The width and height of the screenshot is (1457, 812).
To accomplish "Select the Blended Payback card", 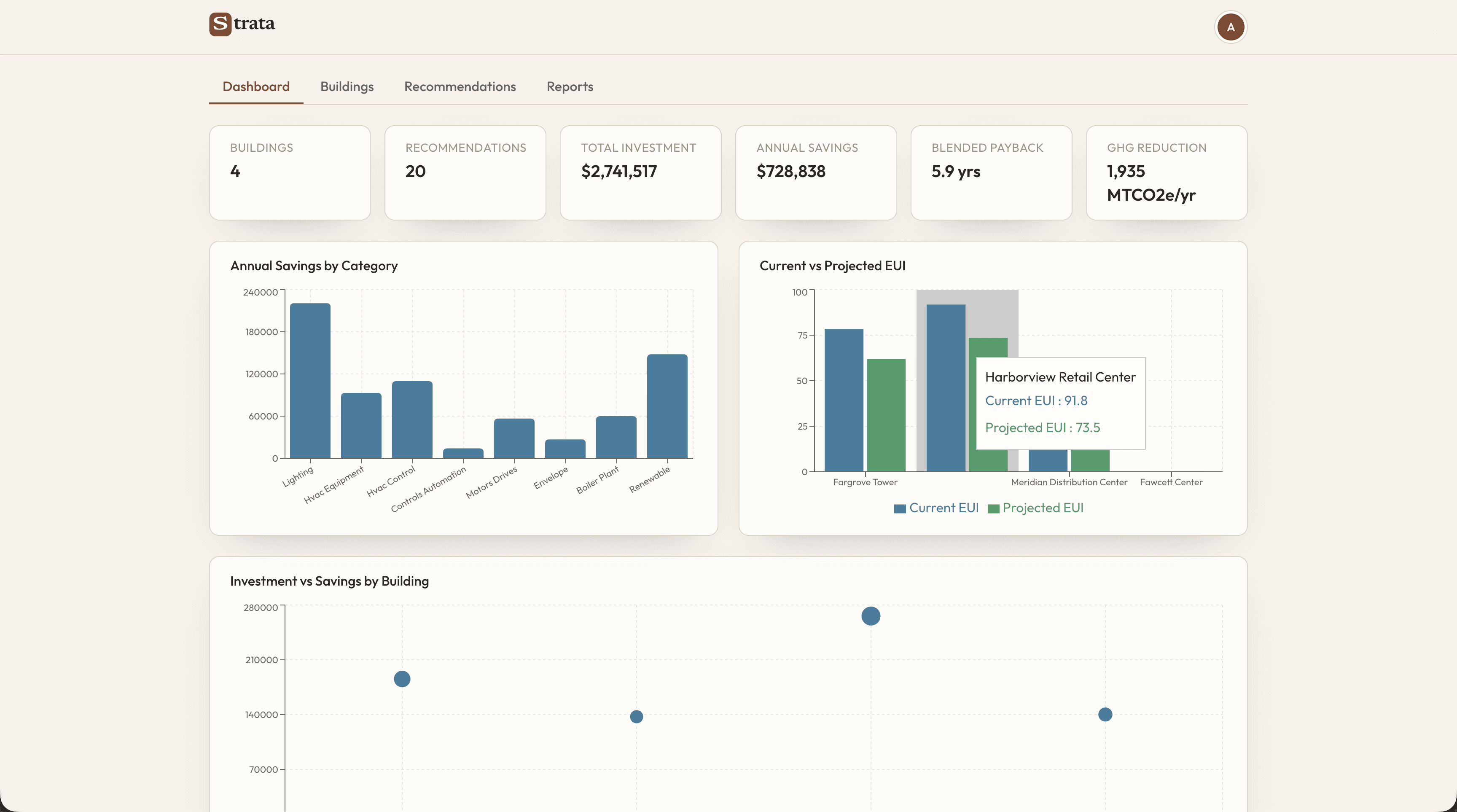I will click(x=991, y=172).
